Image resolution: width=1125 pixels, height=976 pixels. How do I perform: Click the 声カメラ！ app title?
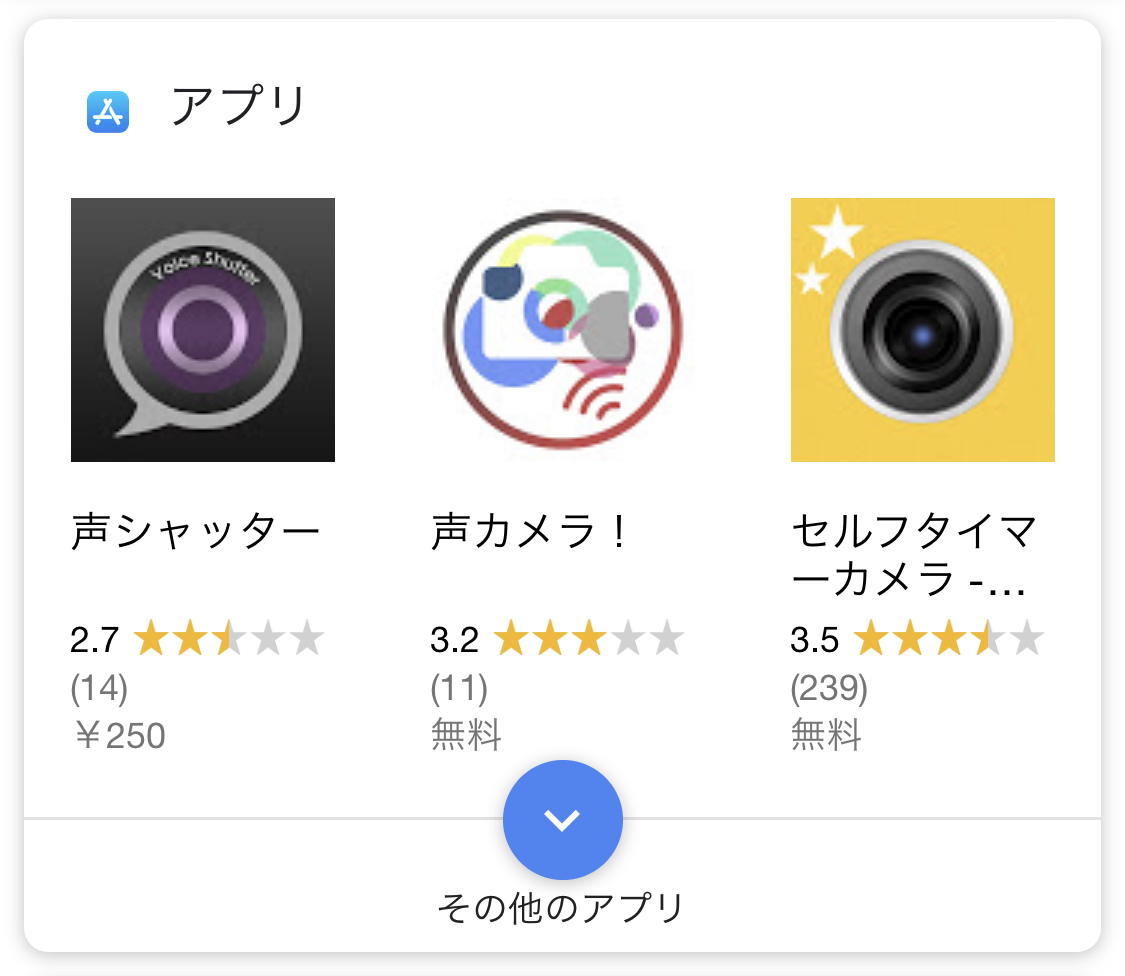[530, 533]
